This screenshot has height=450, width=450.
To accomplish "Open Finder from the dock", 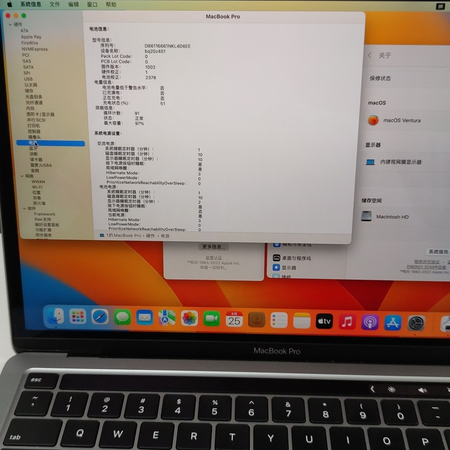I will 55,316.
